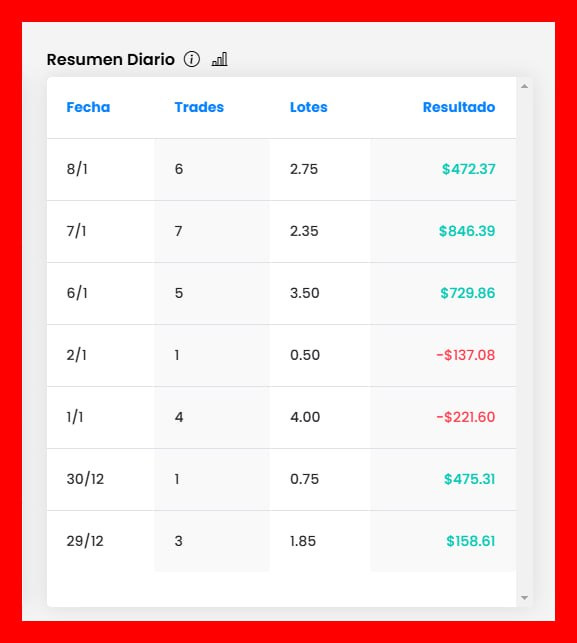Click the 2.35 lots value
577x643 pixels.
click(304, 231)
